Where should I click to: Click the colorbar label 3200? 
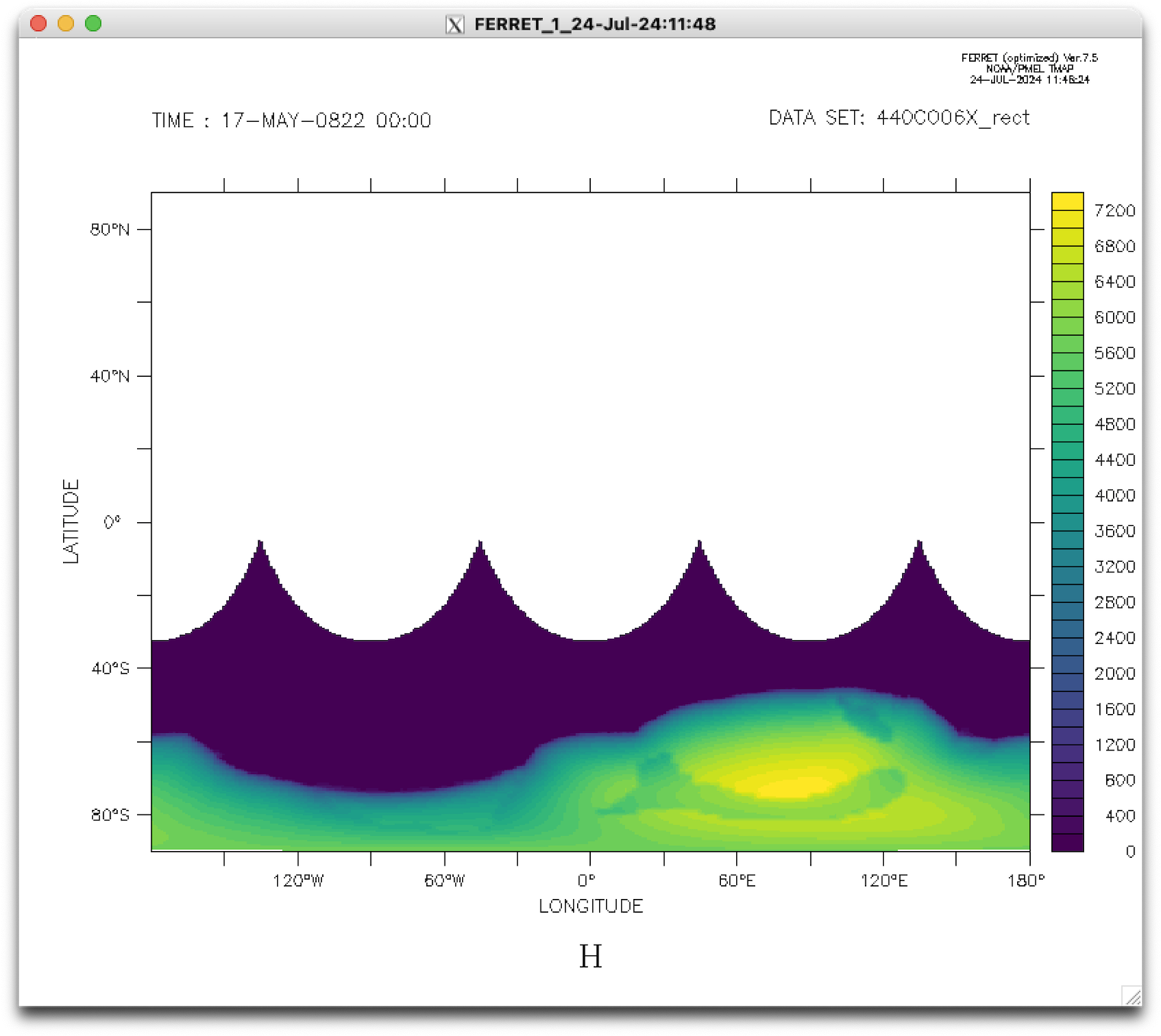(1115, 567)
